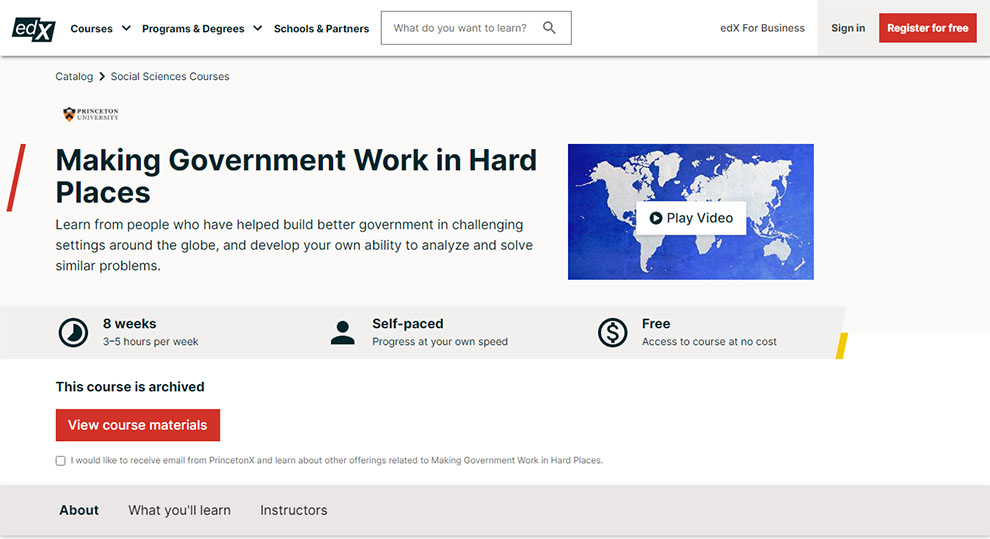Click View course materials button
990x539 pixels.
coord(138,425)
